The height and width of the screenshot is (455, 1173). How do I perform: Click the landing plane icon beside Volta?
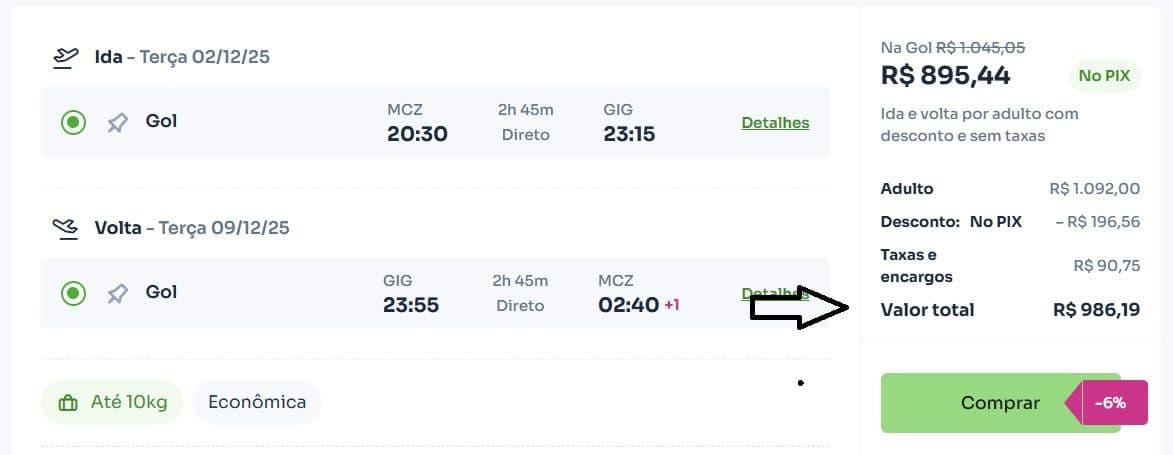point(66,228)
